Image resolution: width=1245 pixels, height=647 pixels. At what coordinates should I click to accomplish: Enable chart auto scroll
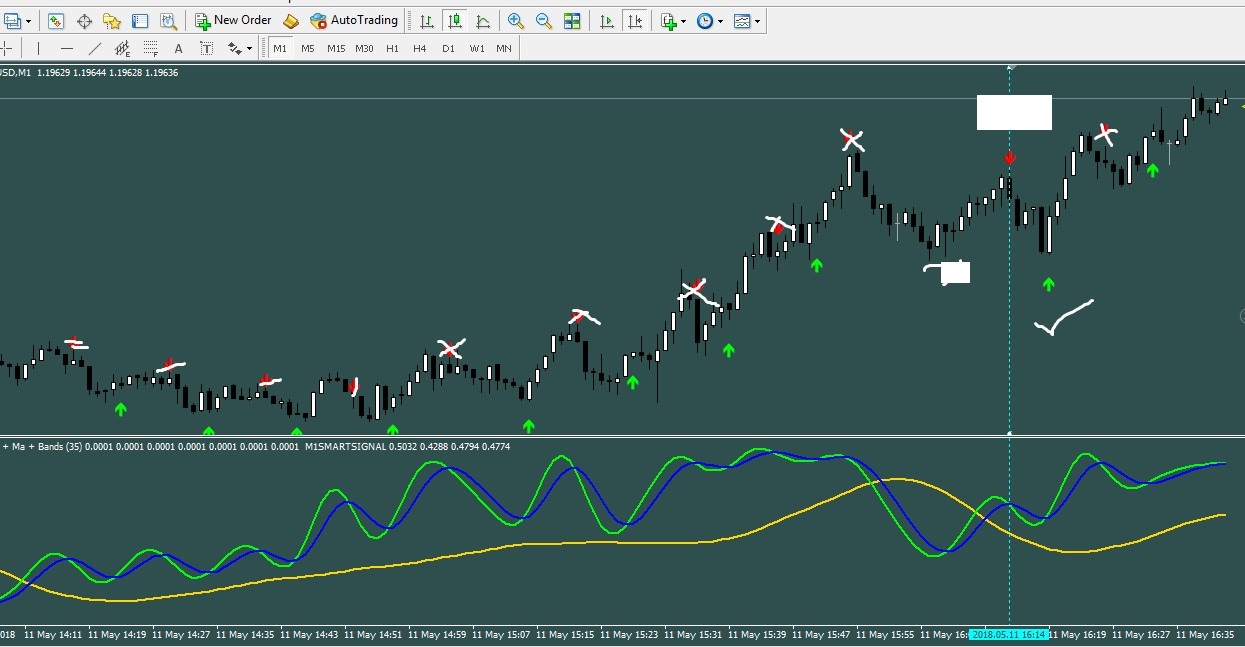click(607, 20)
